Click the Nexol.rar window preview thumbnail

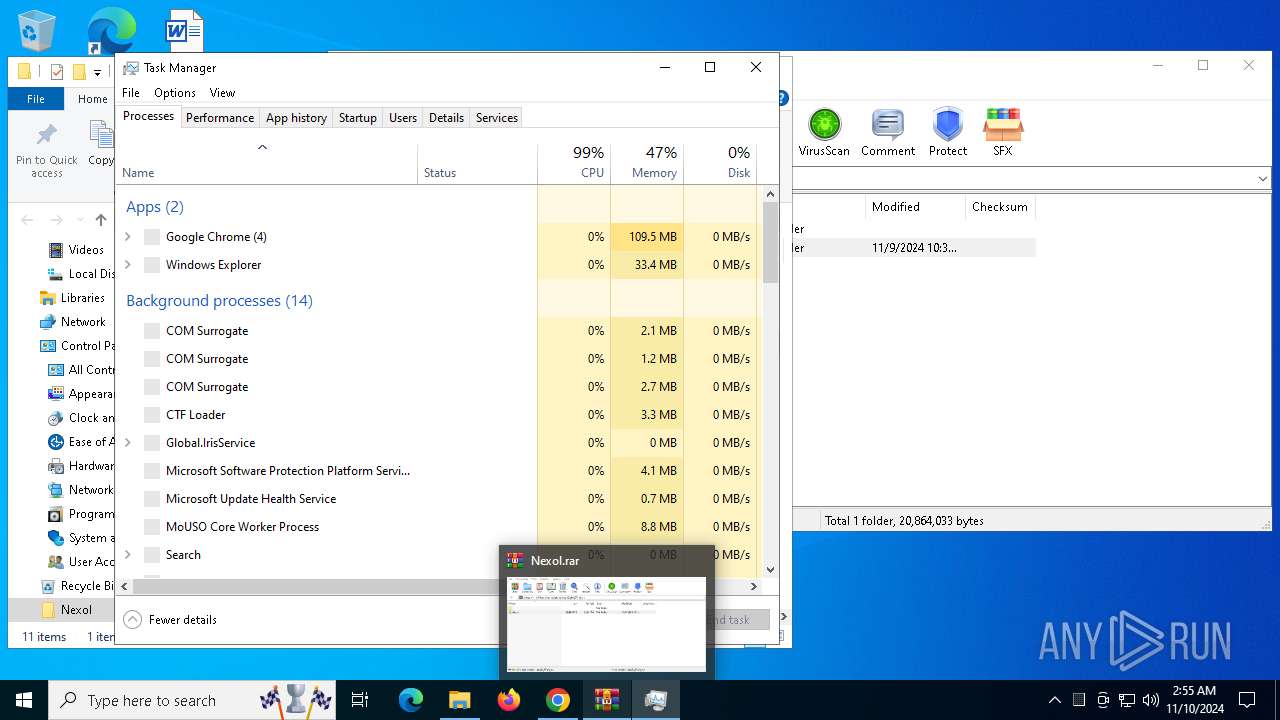pos(607,623)
